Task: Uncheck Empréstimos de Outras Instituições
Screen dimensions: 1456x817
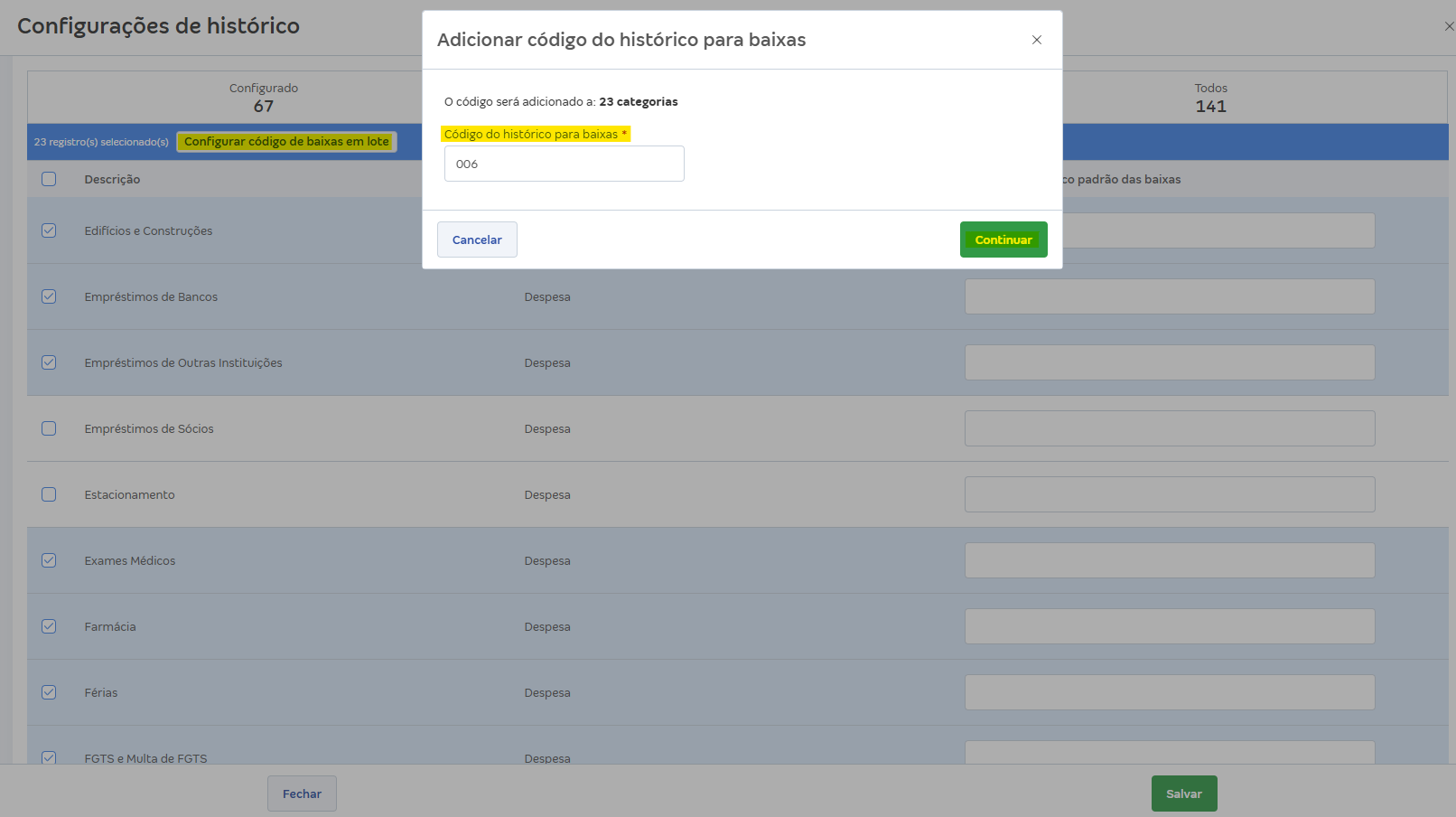Action: pos(49,362)
